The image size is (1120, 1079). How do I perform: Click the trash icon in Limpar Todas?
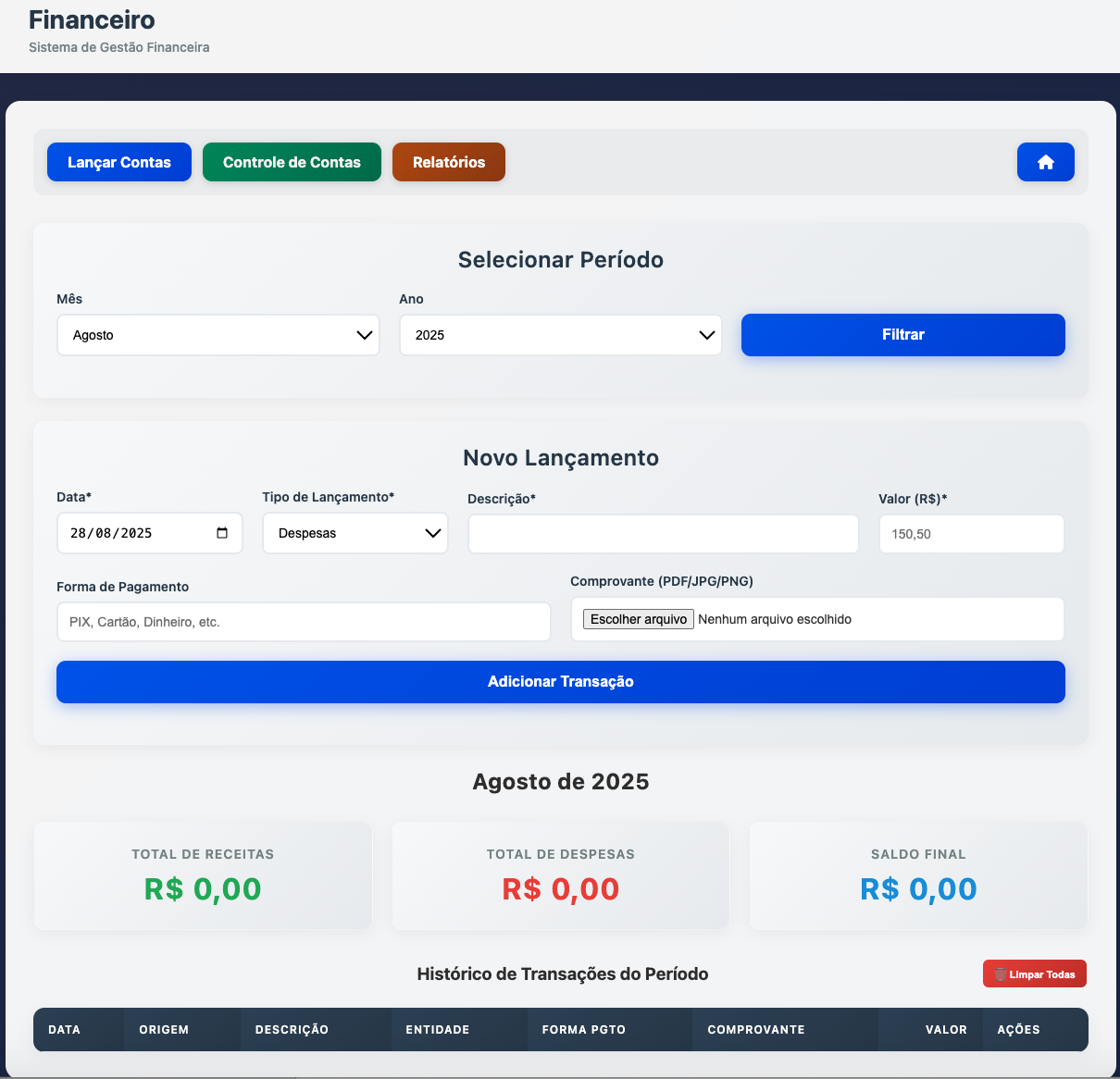pos(1000,974)
